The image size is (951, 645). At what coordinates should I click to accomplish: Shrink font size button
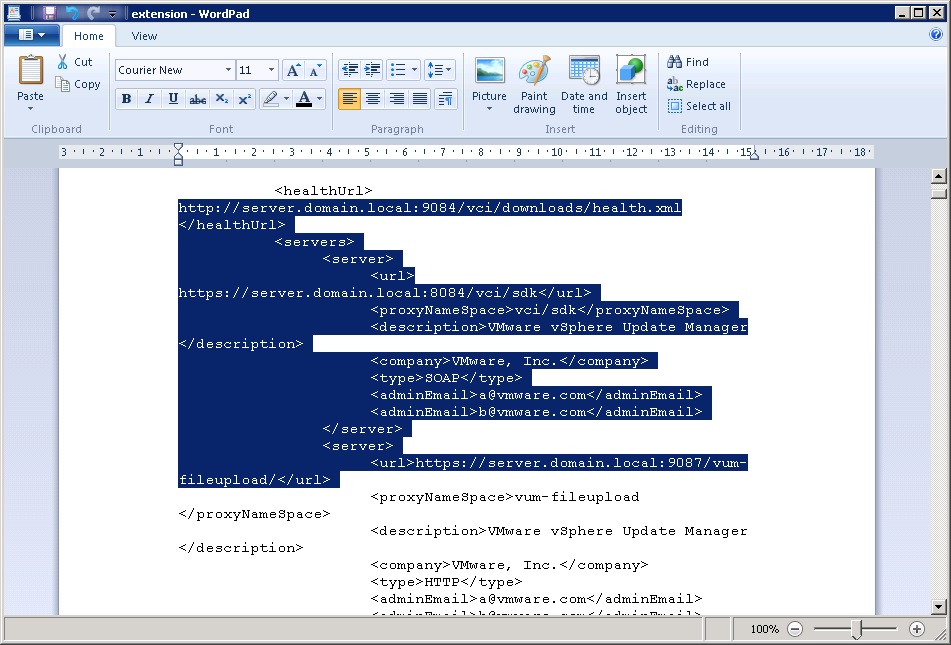[x=315, y=70]
